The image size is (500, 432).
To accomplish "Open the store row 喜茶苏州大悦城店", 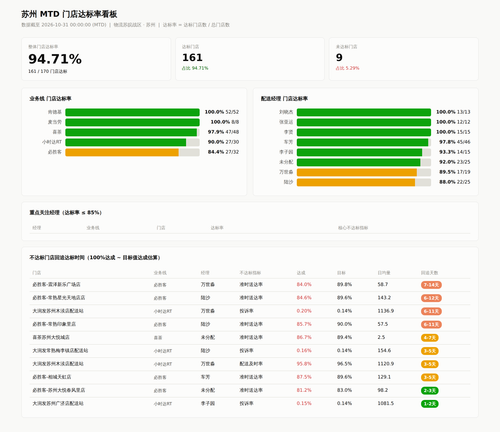I will pos(250,338).
